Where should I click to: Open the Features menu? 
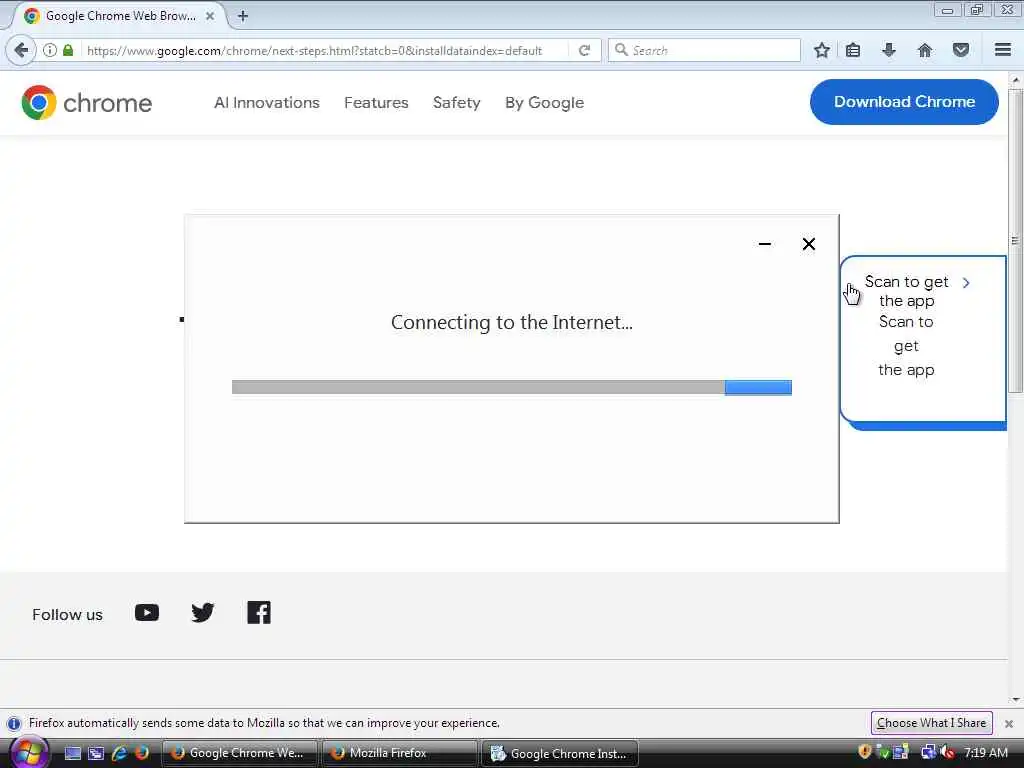coord(376,103)
